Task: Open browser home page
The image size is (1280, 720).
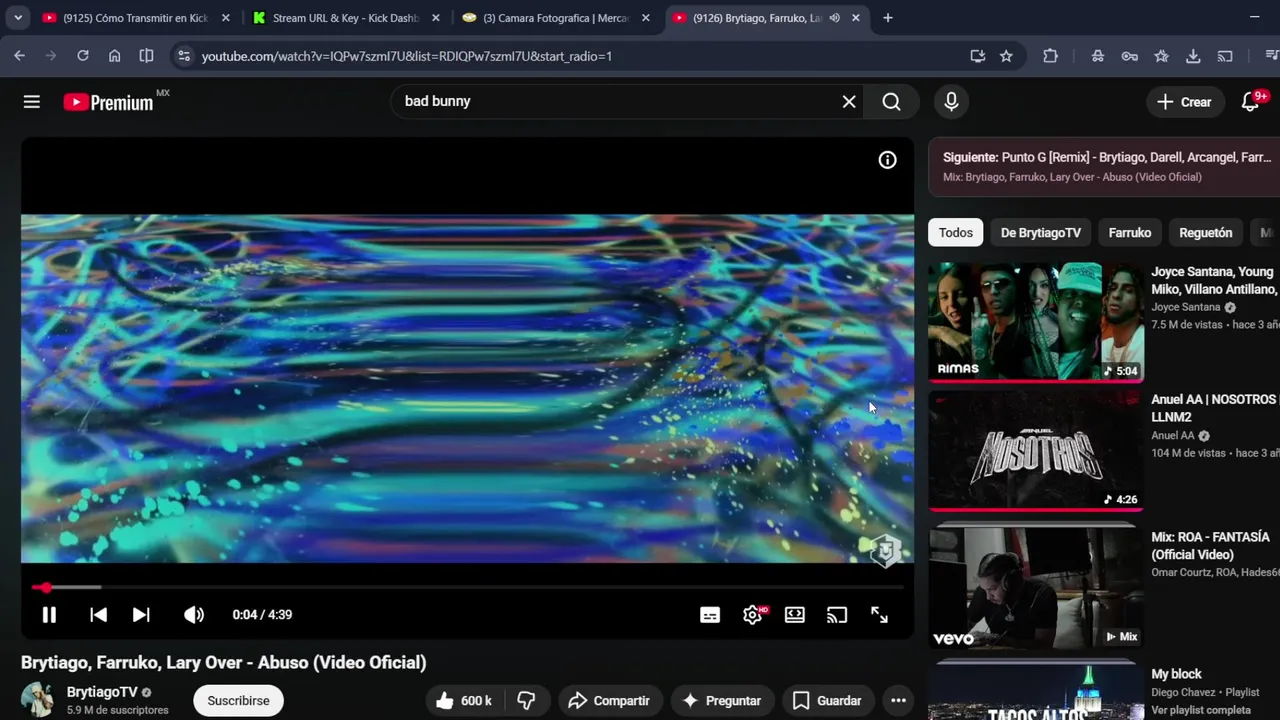Action: [115, 56]
